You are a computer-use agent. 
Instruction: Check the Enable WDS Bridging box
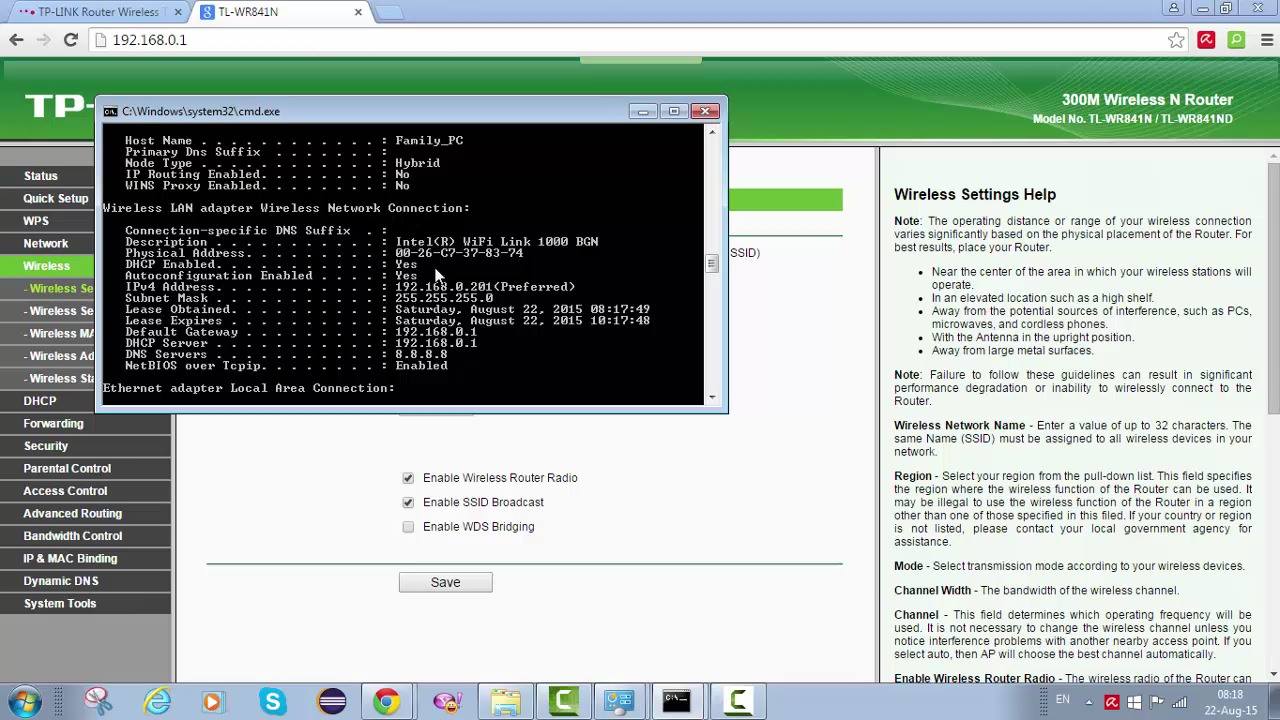tap(408, 527)
